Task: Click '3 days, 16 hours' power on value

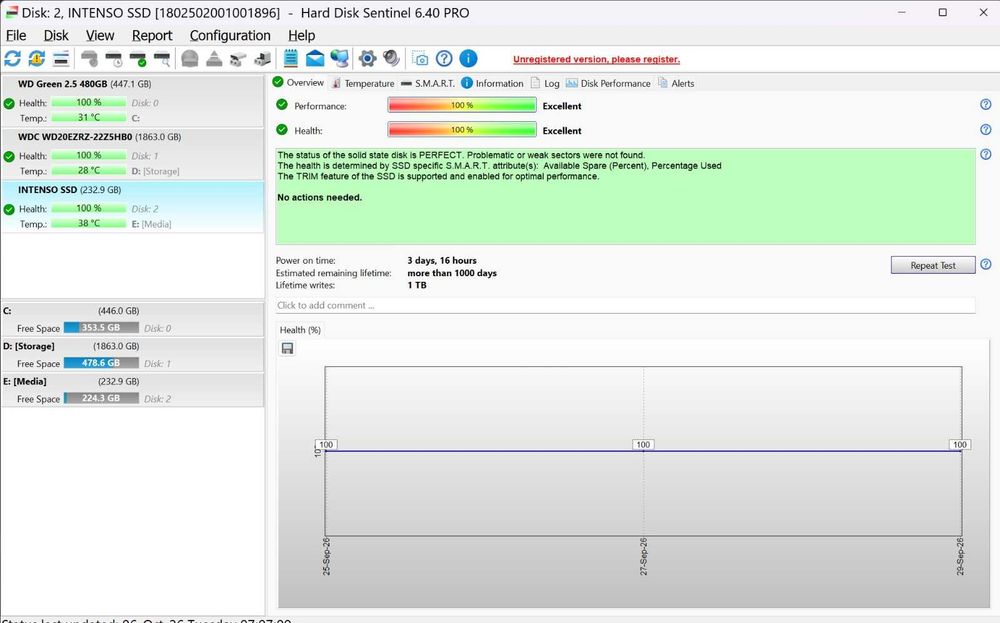Action: (442, 260)
